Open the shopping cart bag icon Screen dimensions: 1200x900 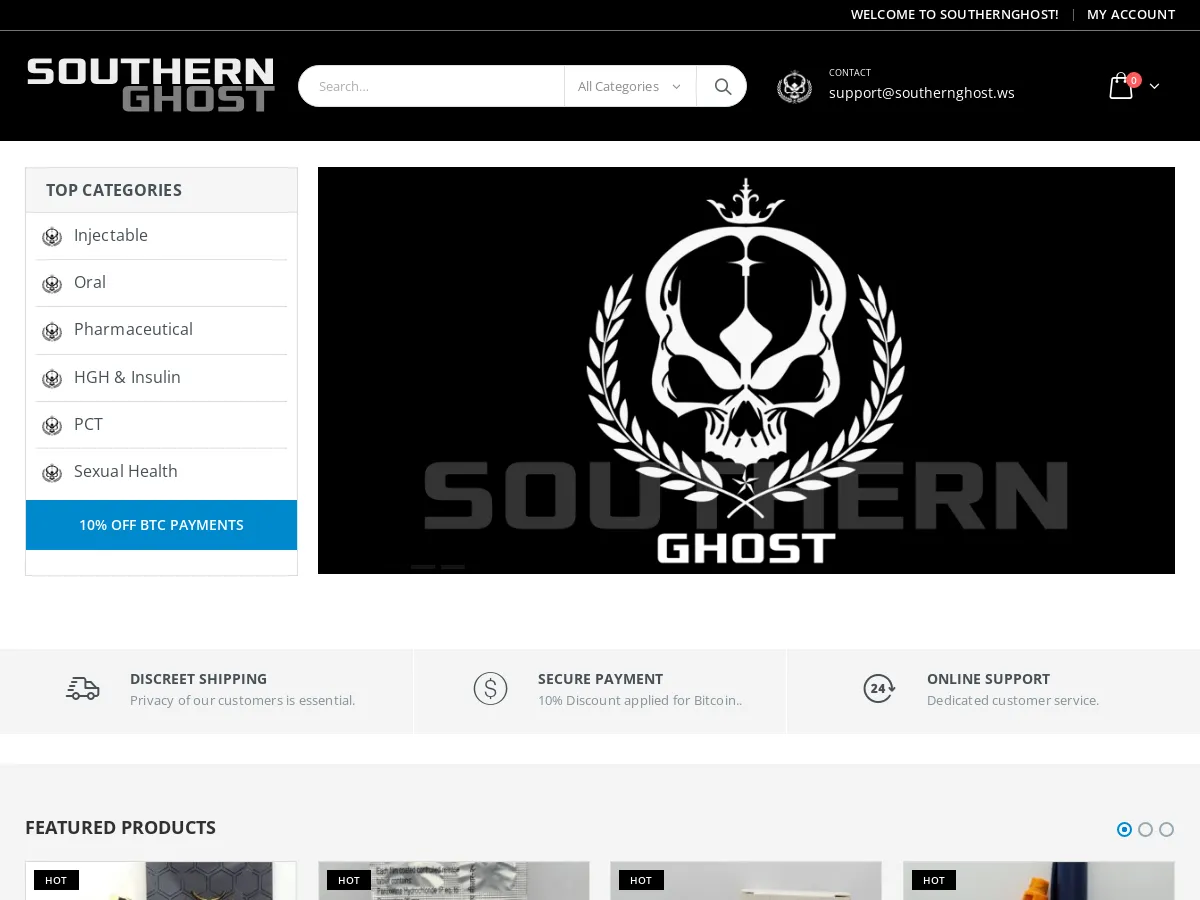click(1120, 86)
